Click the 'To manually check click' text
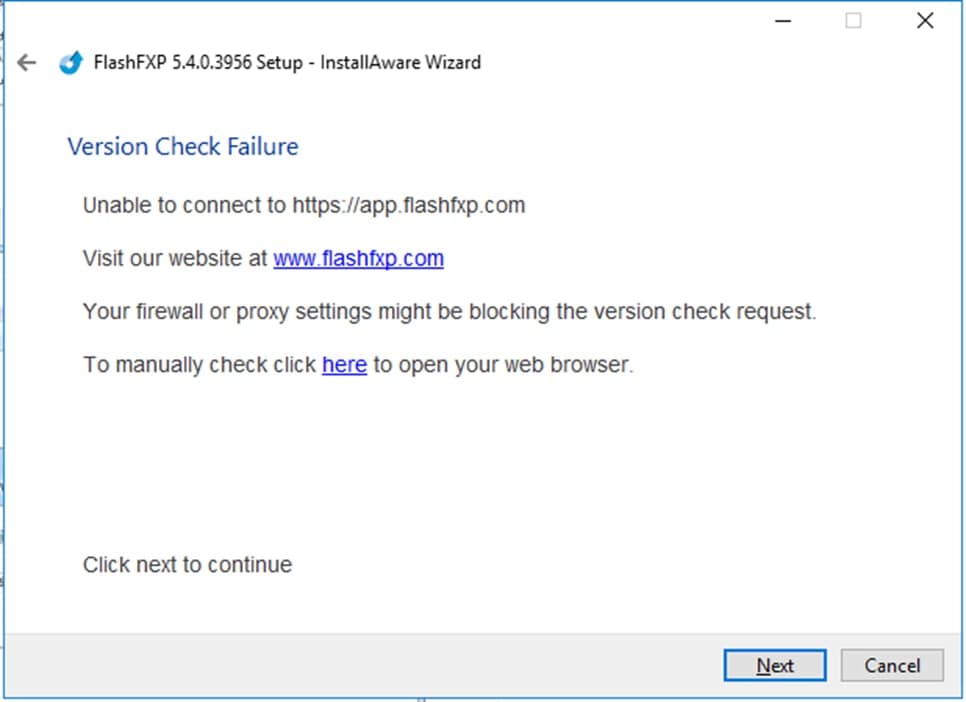This screenshot has height=702, width=966. point(200,365)
